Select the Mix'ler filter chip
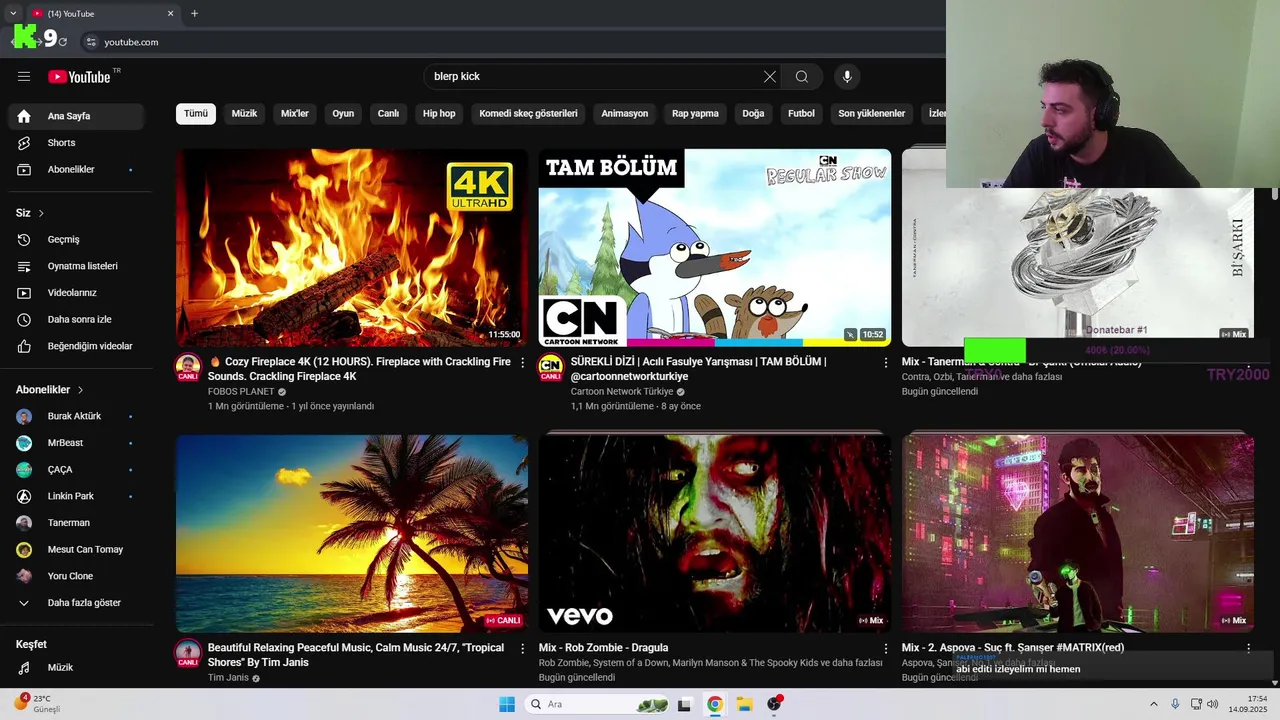Image resolution: width=1280 pixels, height=720 pixels. [295, 114]
